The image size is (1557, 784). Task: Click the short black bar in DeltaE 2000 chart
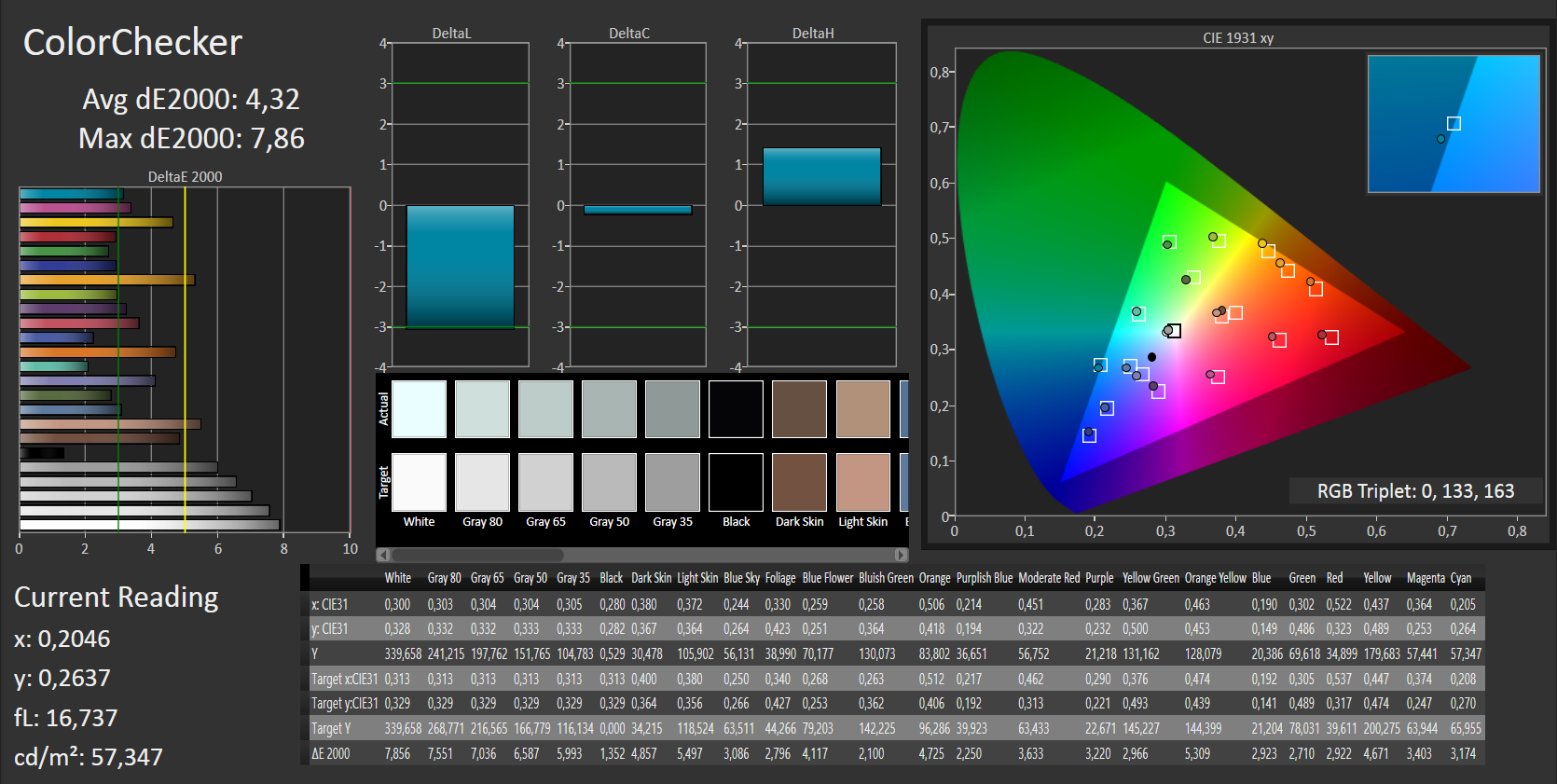coord(42,453)
